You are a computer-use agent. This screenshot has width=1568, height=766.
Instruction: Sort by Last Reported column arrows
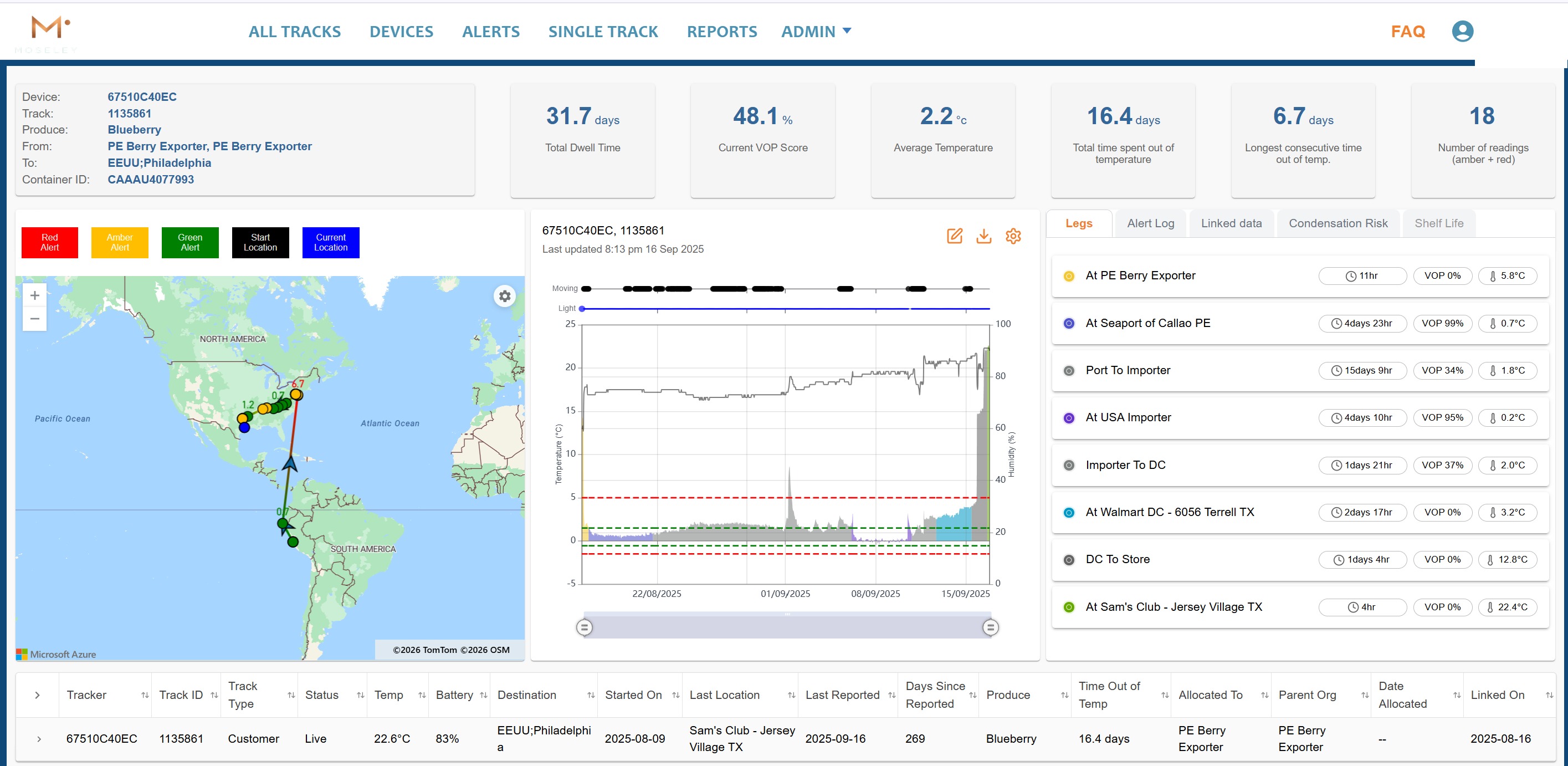point(891,694)
